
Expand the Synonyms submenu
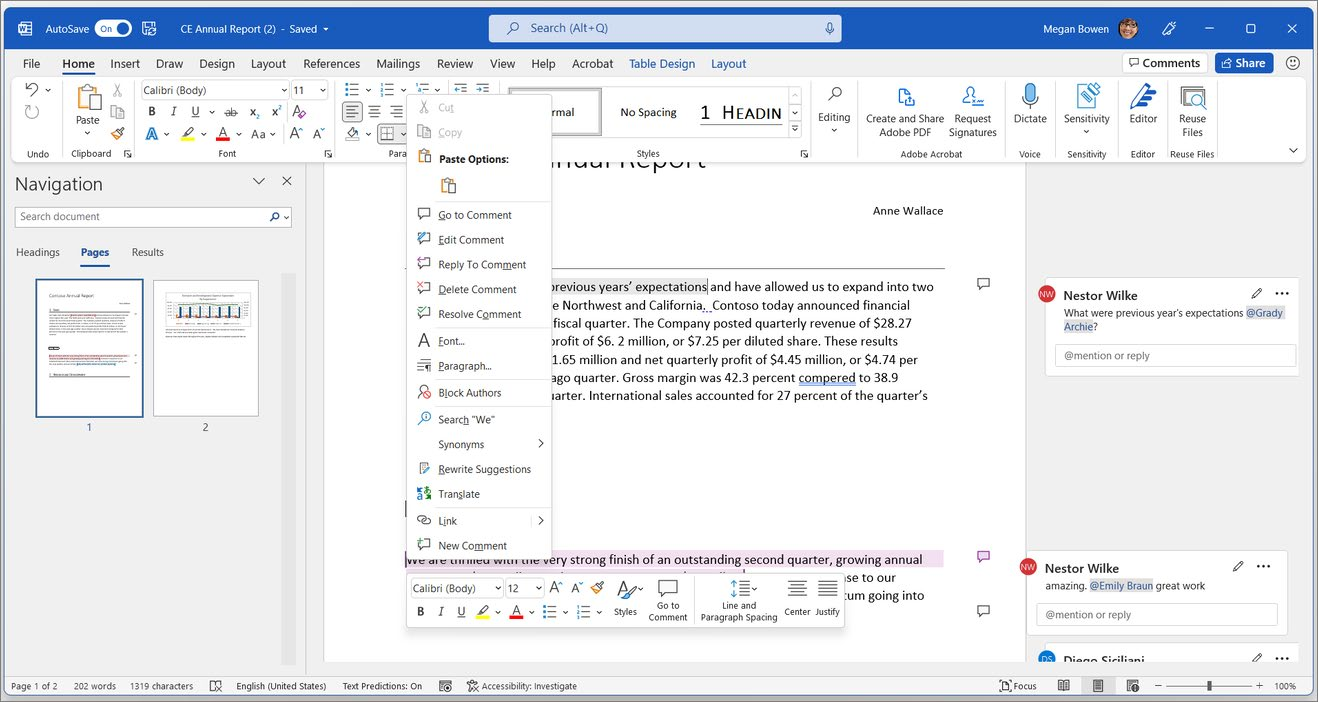point(541,444)
